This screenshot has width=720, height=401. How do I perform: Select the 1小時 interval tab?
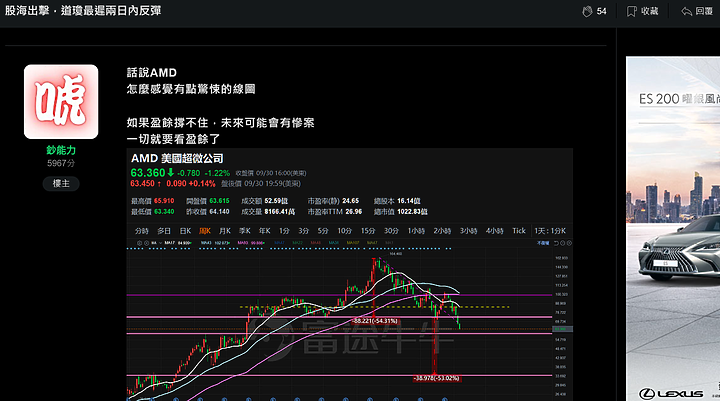pos(416,231)
